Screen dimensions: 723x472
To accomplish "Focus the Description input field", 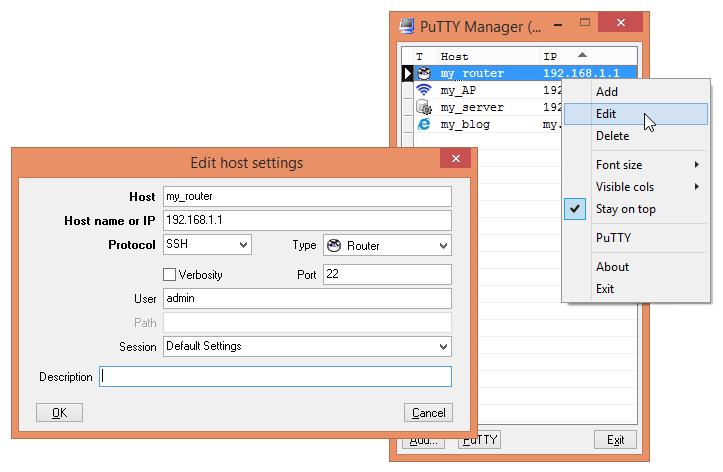I will (x=275, y=377).
